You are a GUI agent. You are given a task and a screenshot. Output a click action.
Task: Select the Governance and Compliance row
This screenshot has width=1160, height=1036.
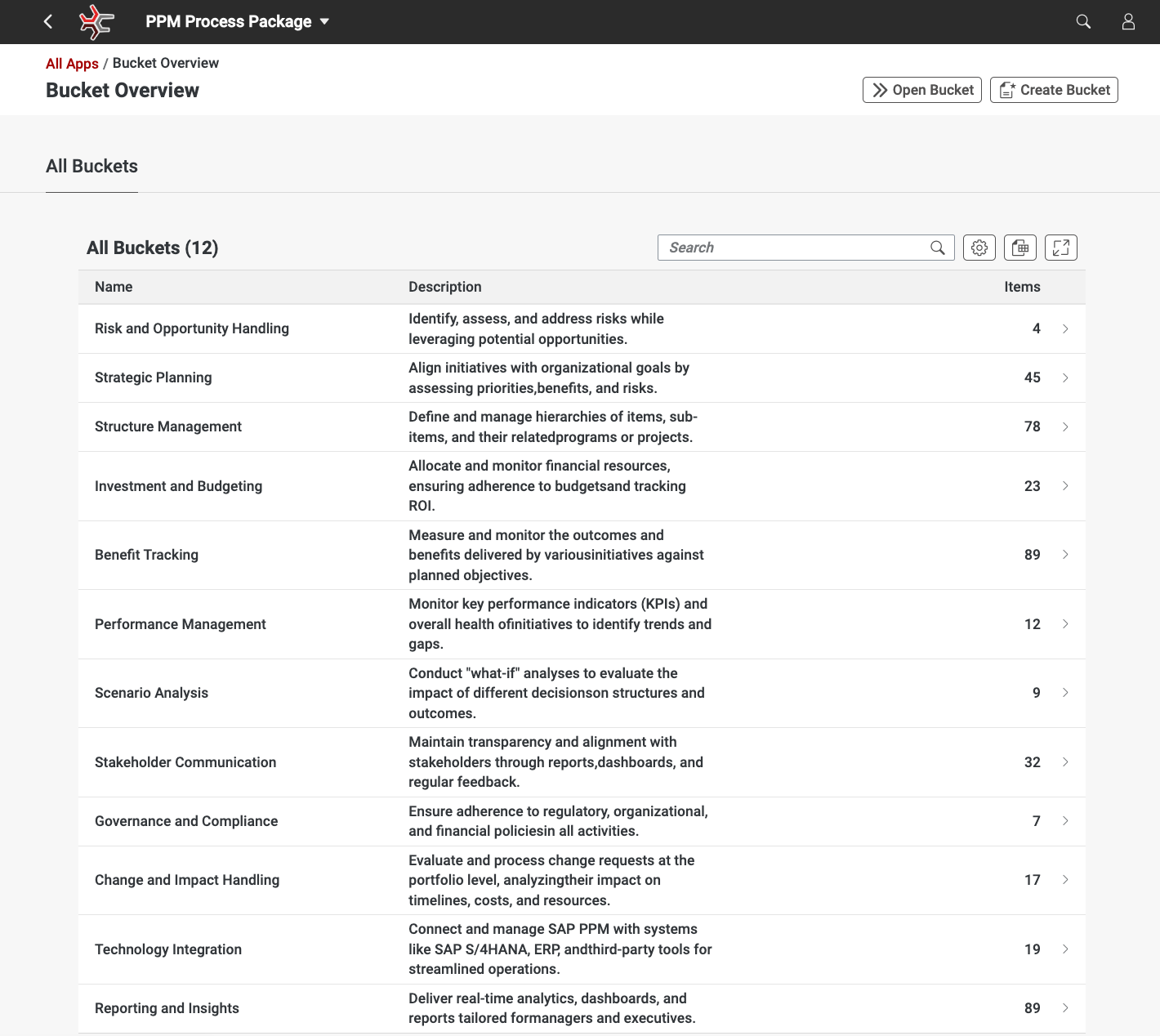[x=186, y=821]
